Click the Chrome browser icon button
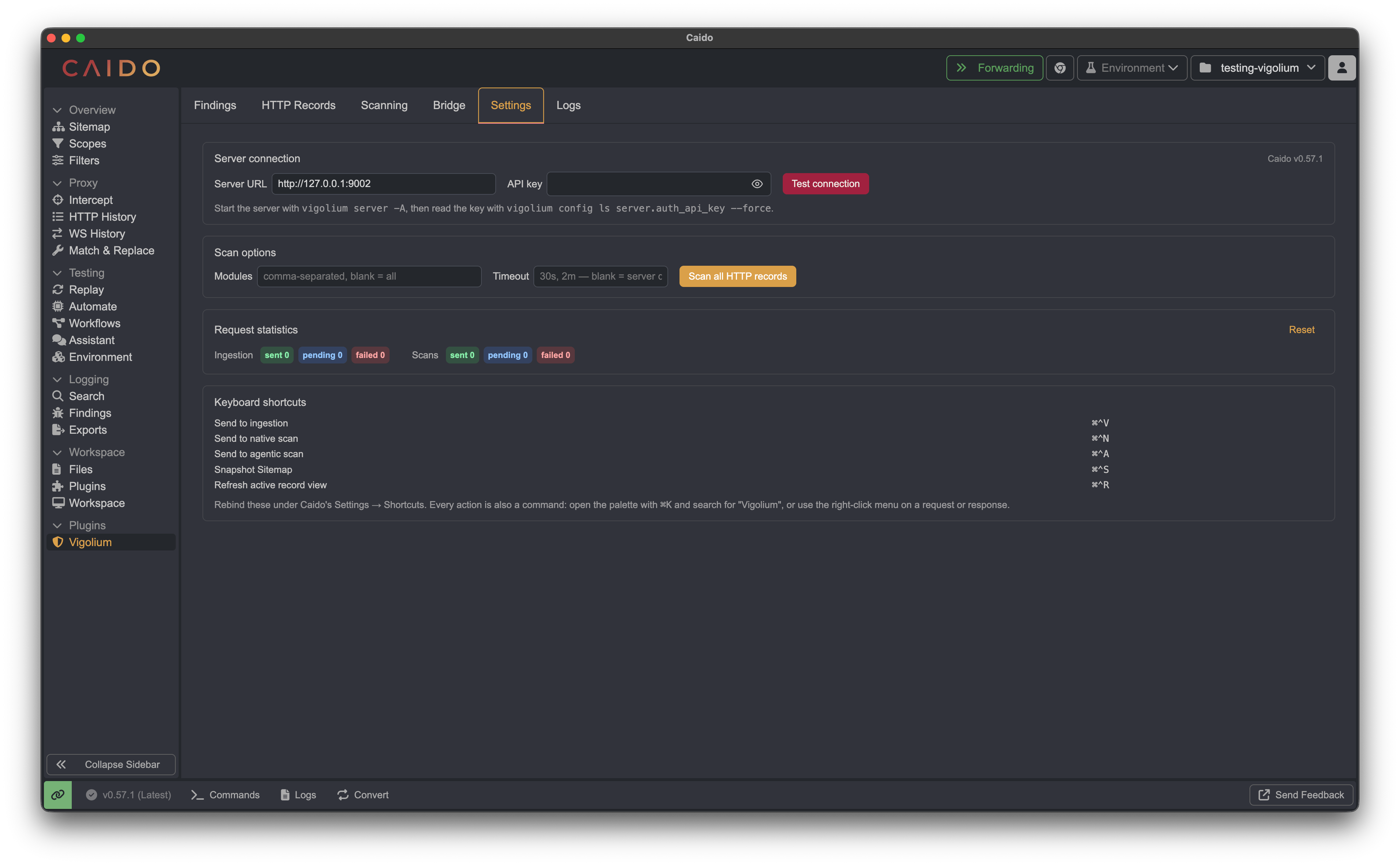The width and height of the screenshot is (1400, 866). [1060, 68]
